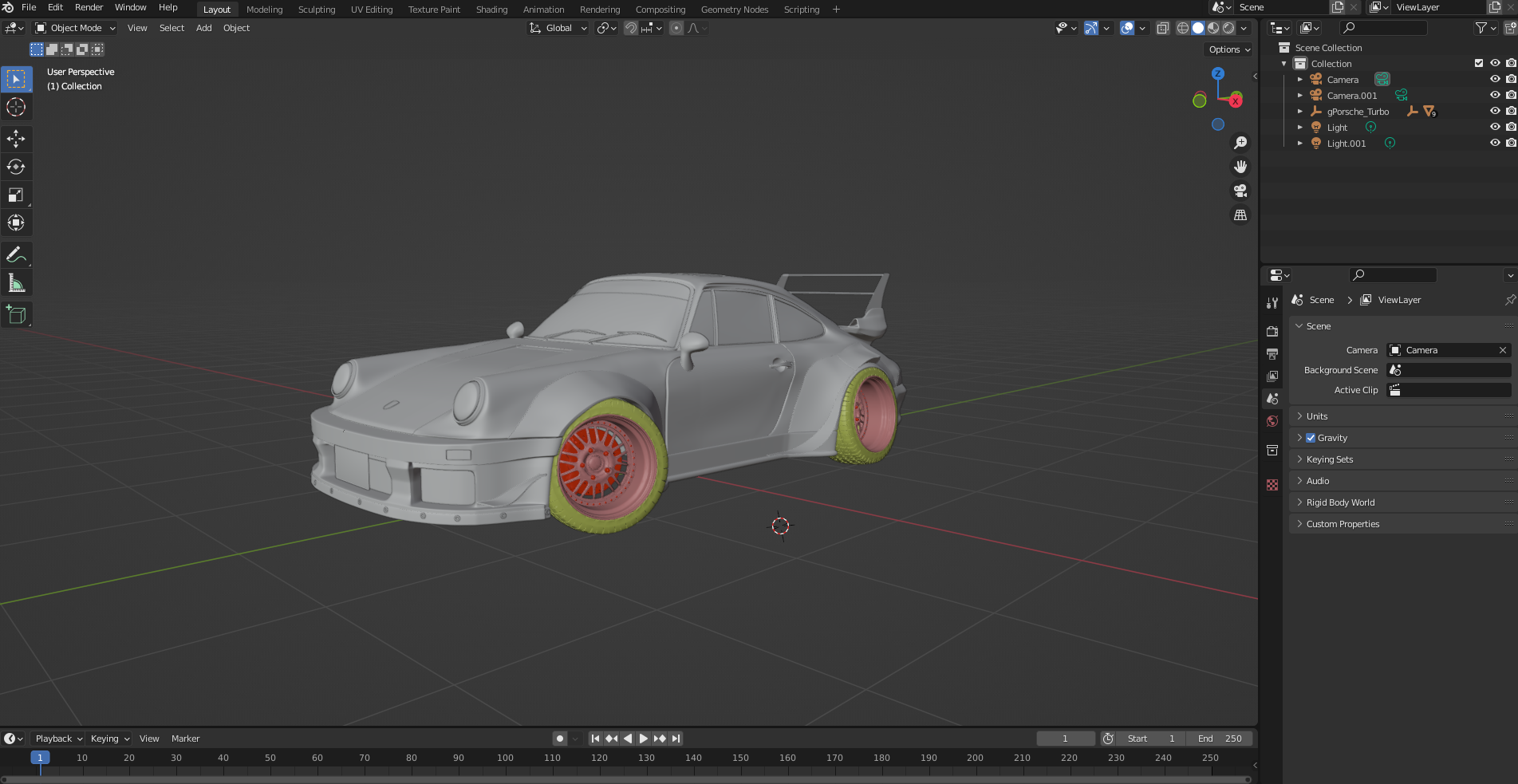1518x784 pixels.
Task: Open the timeline Keying popover
Action: tap(109, 739)
